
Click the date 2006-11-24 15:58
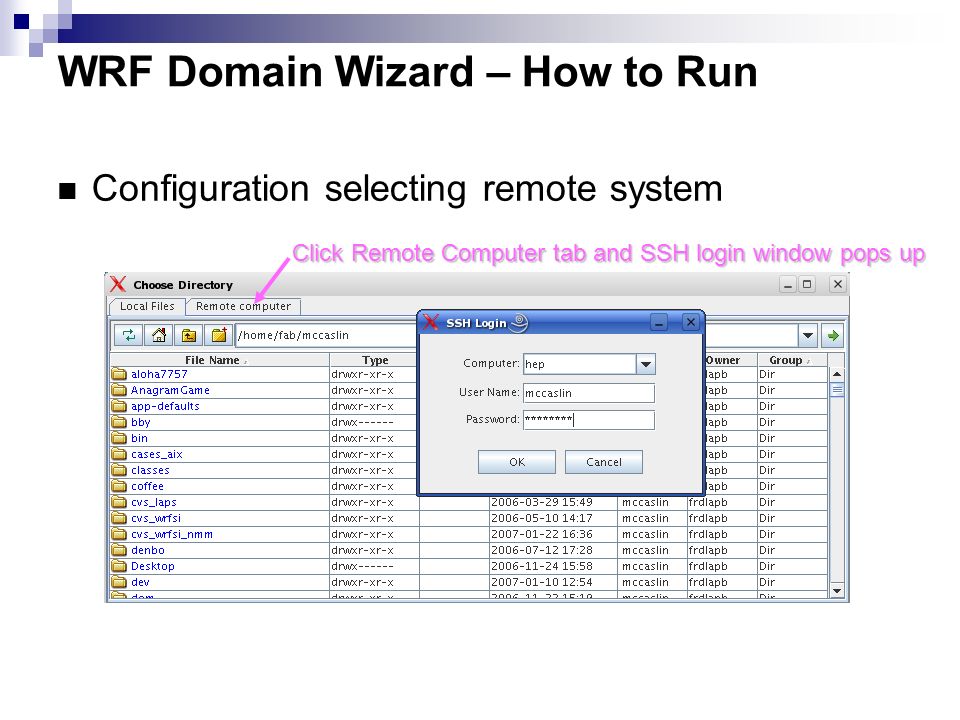pos(542,566)
